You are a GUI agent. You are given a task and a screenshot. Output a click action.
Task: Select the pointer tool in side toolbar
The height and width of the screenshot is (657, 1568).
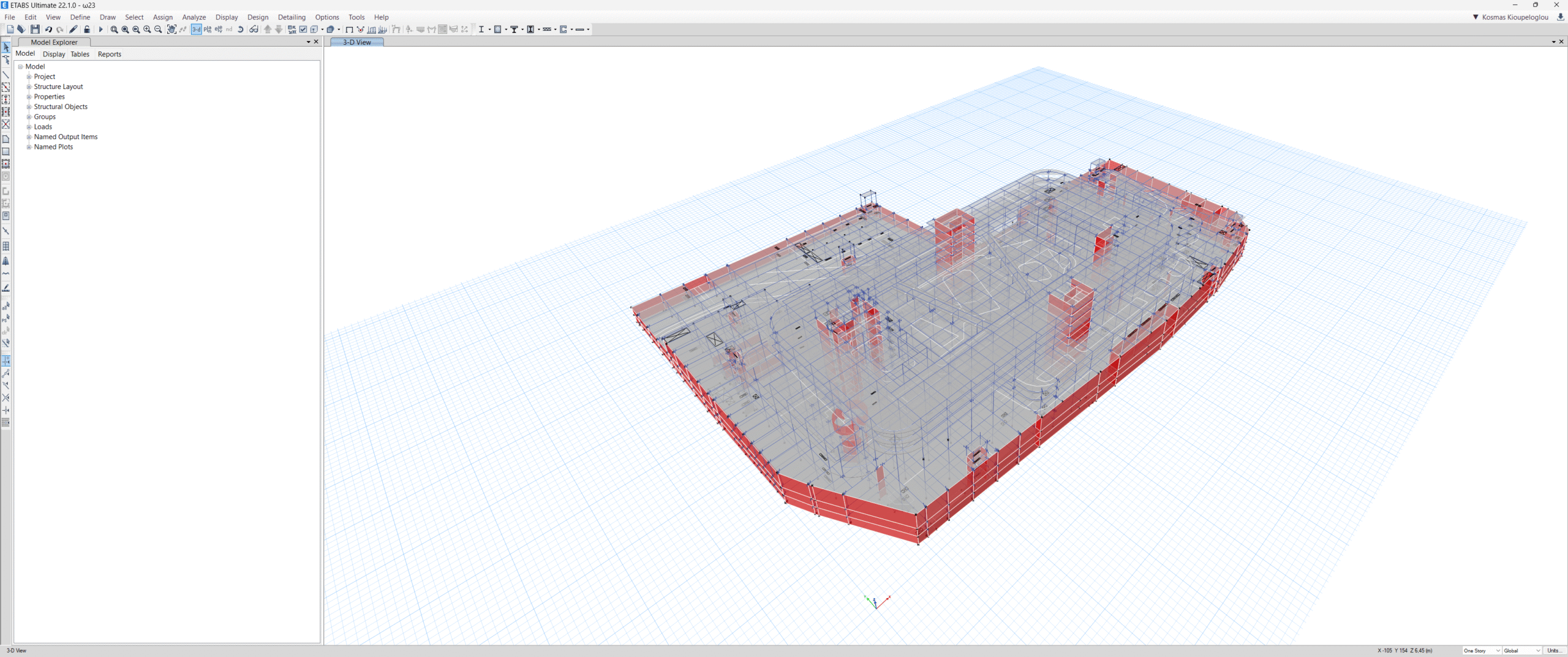(x=6, y=47)
